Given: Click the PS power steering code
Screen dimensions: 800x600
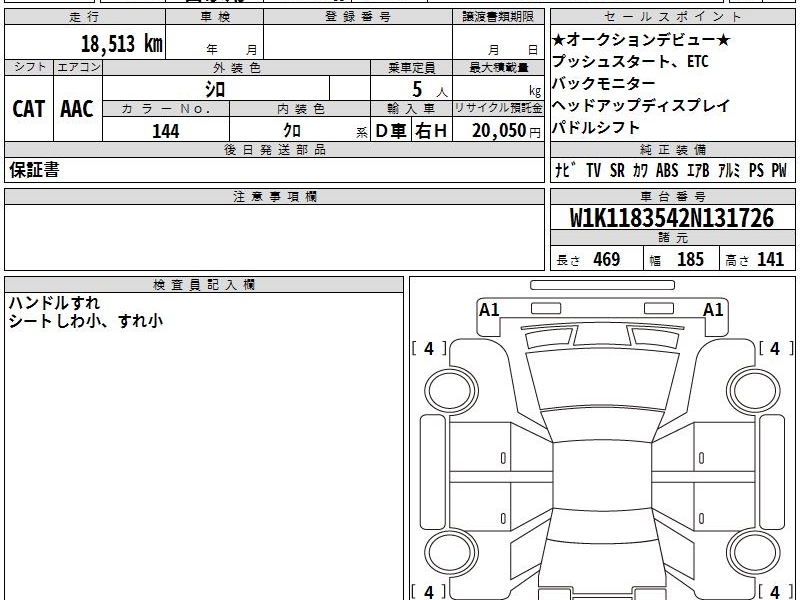Looking at the screenshot, I should [x=756, y=170].
